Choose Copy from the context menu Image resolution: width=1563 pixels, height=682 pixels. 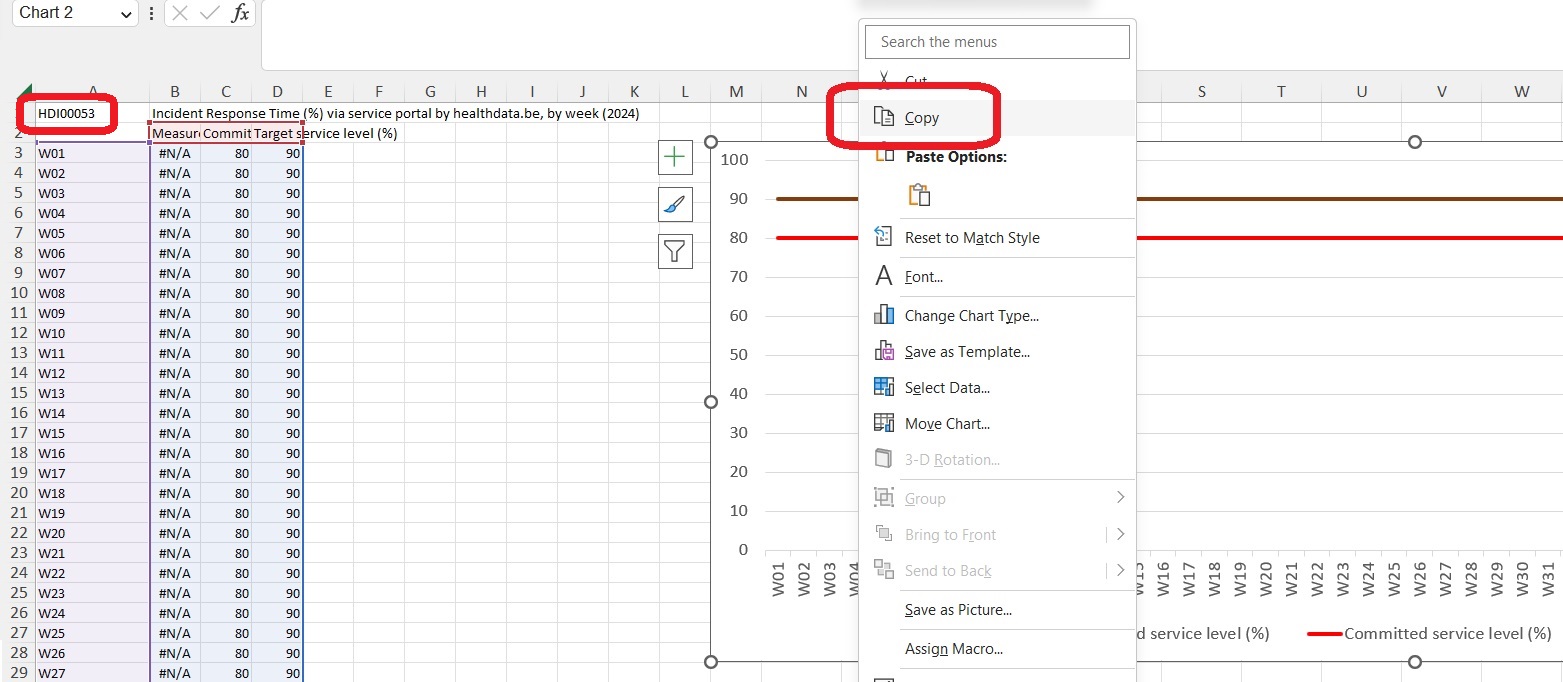click(921, 118)
